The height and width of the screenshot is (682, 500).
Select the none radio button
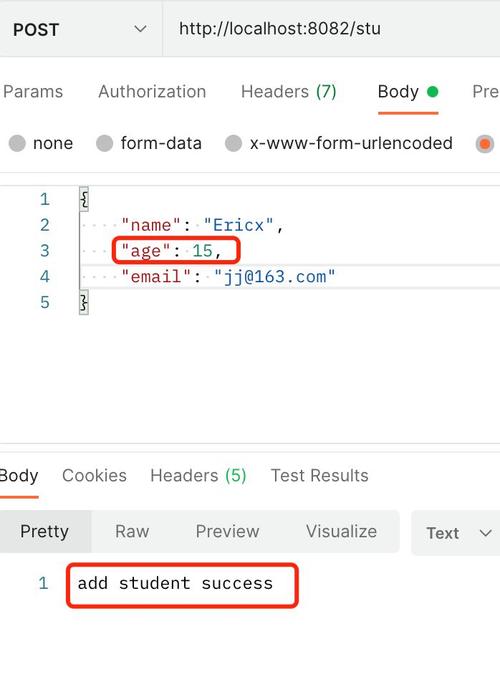point(17,143)
